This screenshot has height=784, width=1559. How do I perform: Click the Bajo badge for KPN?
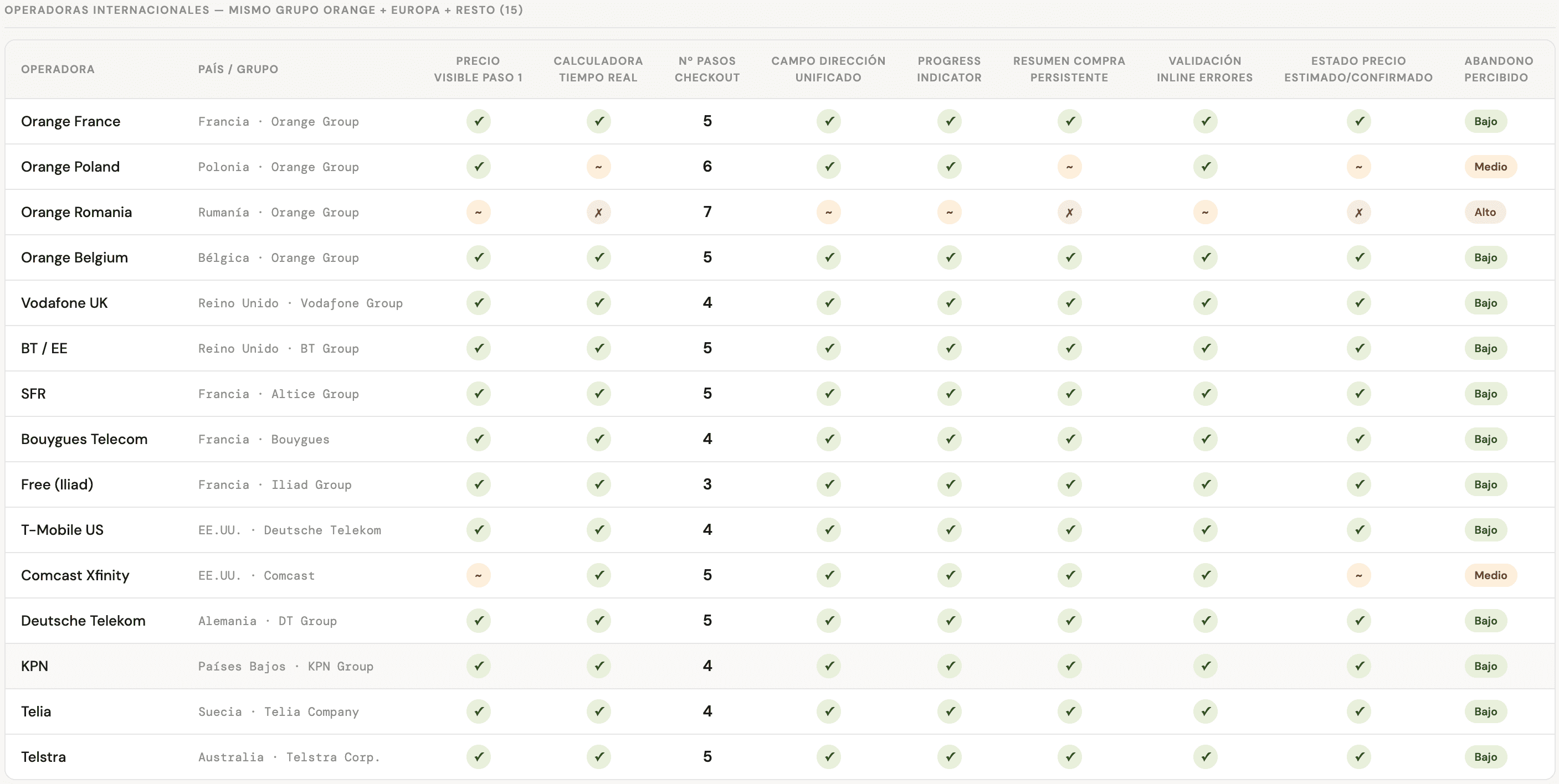click(1485, 666)
